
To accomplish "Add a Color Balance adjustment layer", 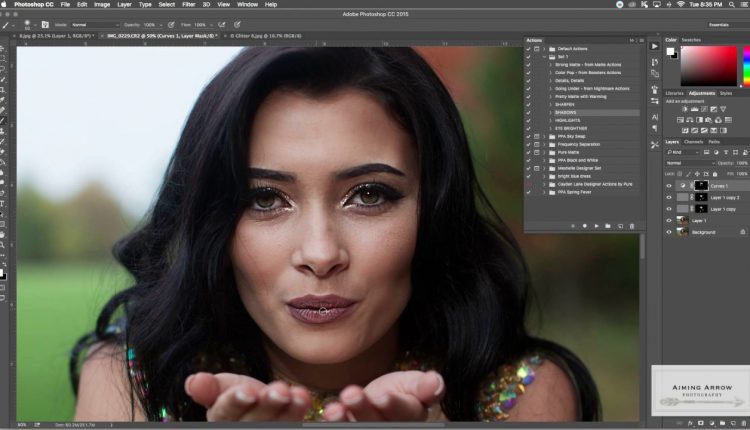I will pyautogui.click(x=690, y=120).
